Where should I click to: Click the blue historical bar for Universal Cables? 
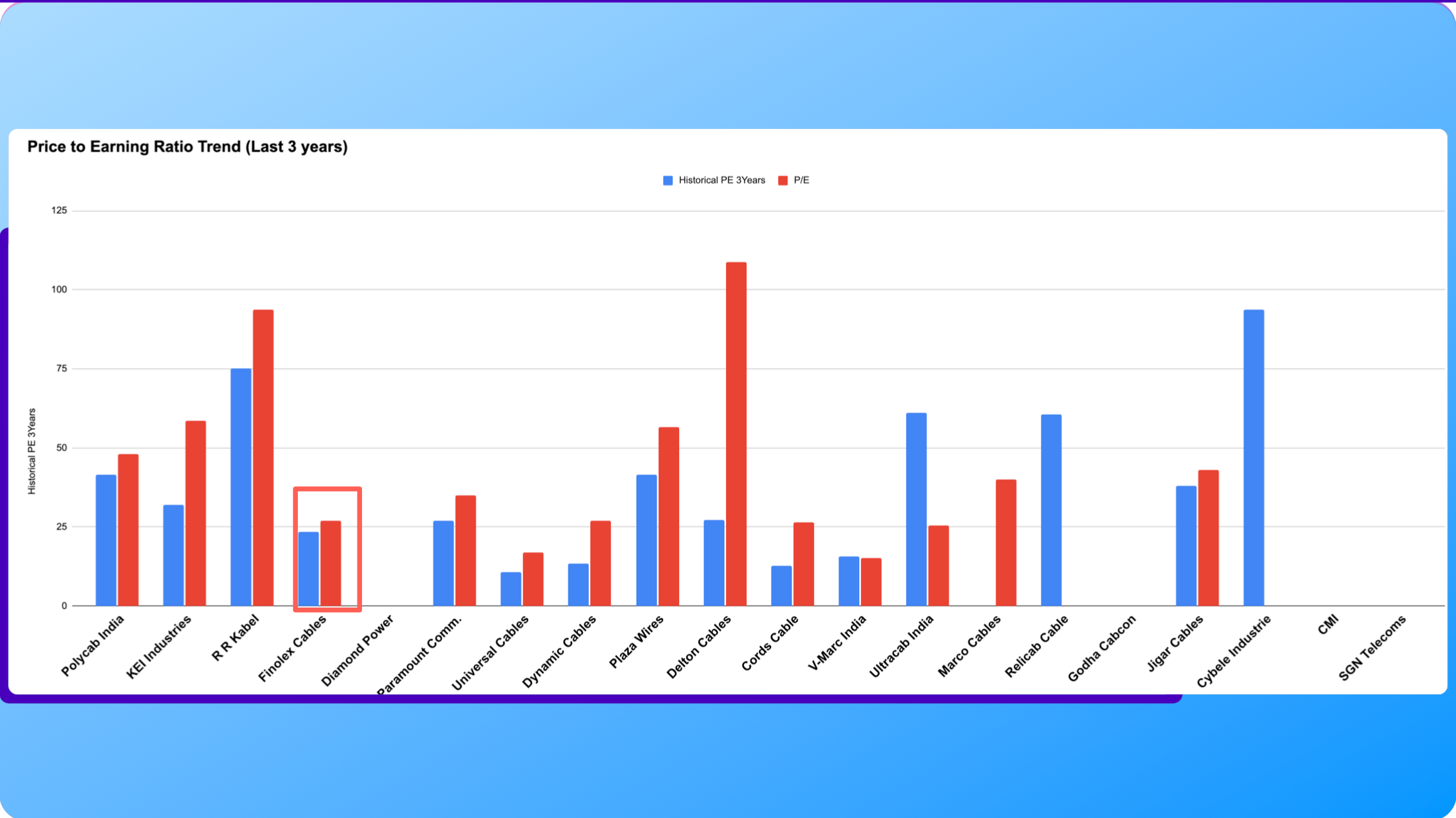(x=511, y=589)
